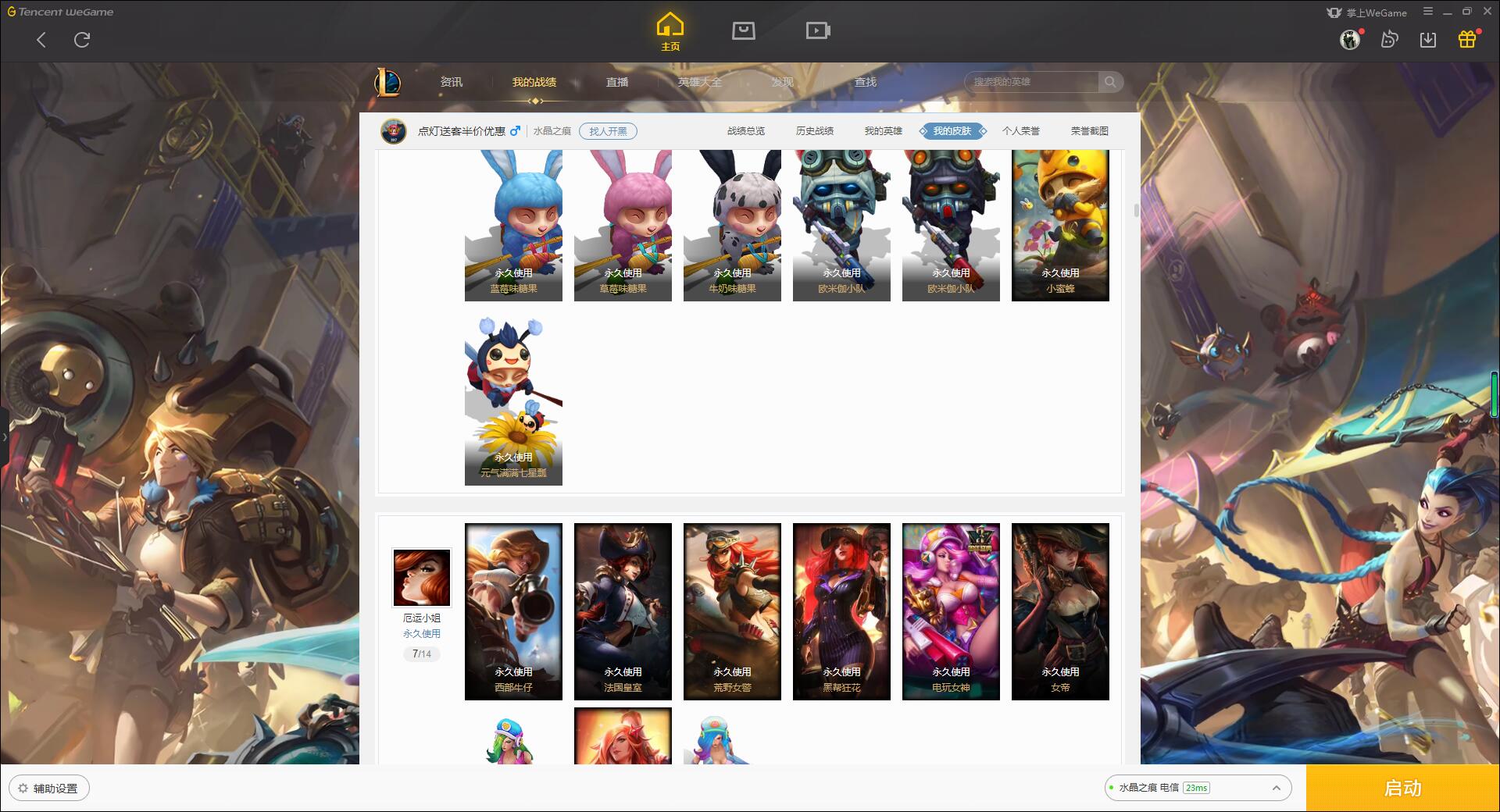The height and width of the screenshot is (812, 1500).
Task: Open the 黑帮狂花 skin card
Action: [x=841, y=611]
